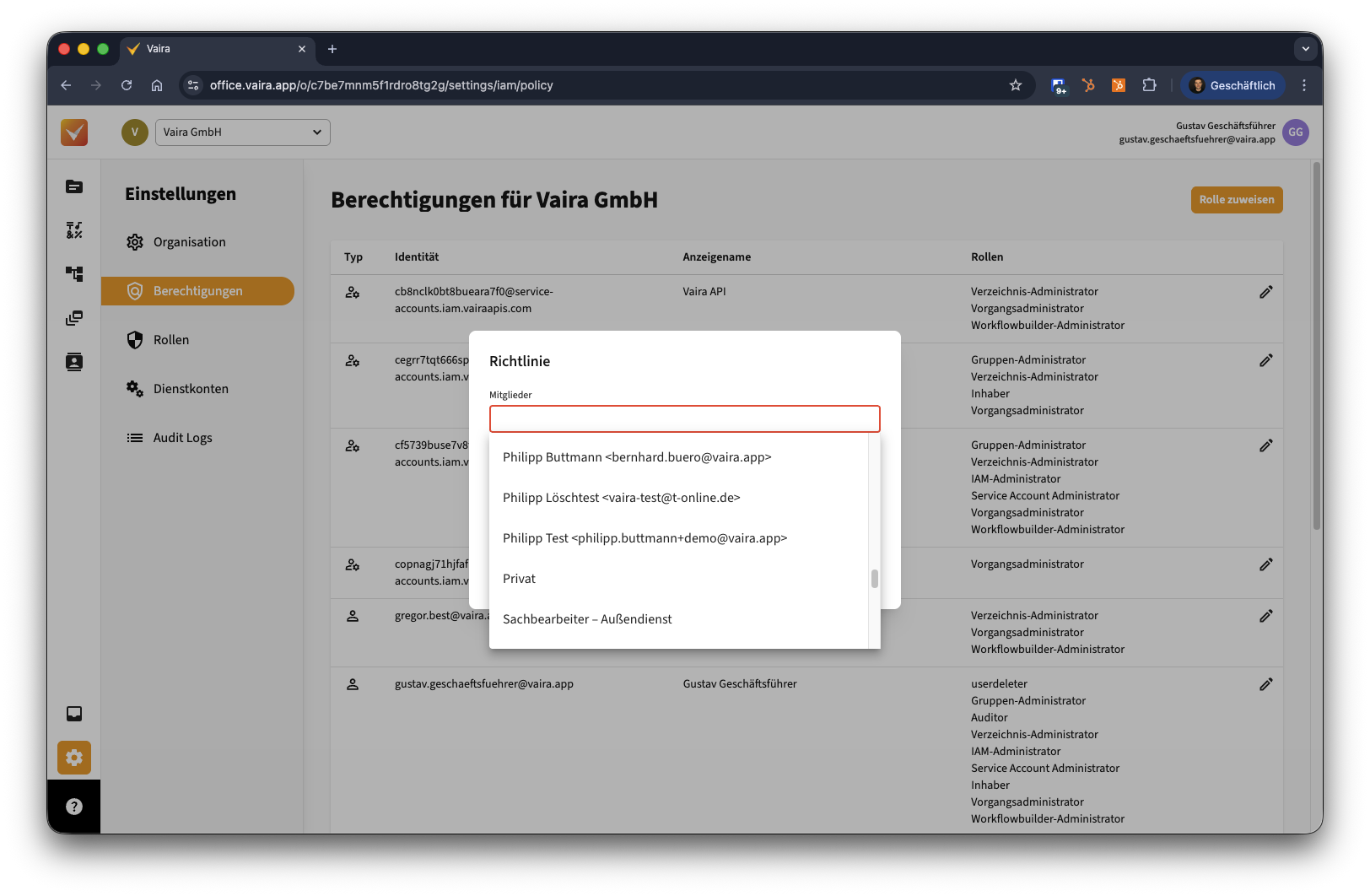Click the member dropdown list scrollbar
The height and width of the screenshot is (896, 1370).
875,579
